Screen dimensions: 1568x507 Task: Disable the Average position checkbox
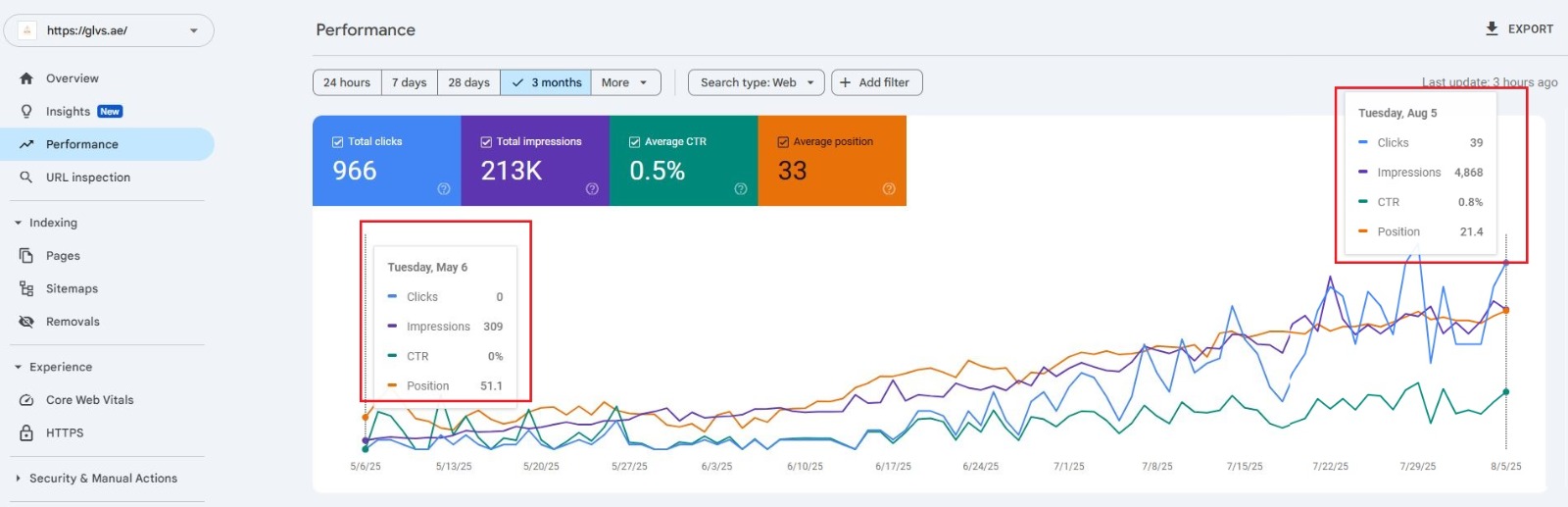pyautogui.click(x=783, y=142)
